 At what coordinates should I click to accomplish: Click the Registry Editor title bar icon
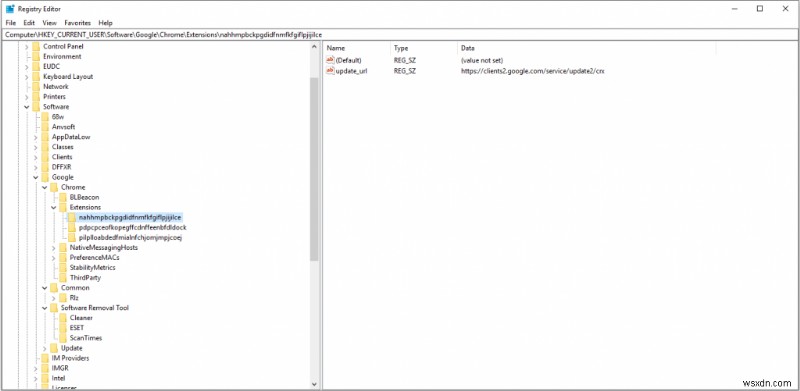(x=10, y=8)
